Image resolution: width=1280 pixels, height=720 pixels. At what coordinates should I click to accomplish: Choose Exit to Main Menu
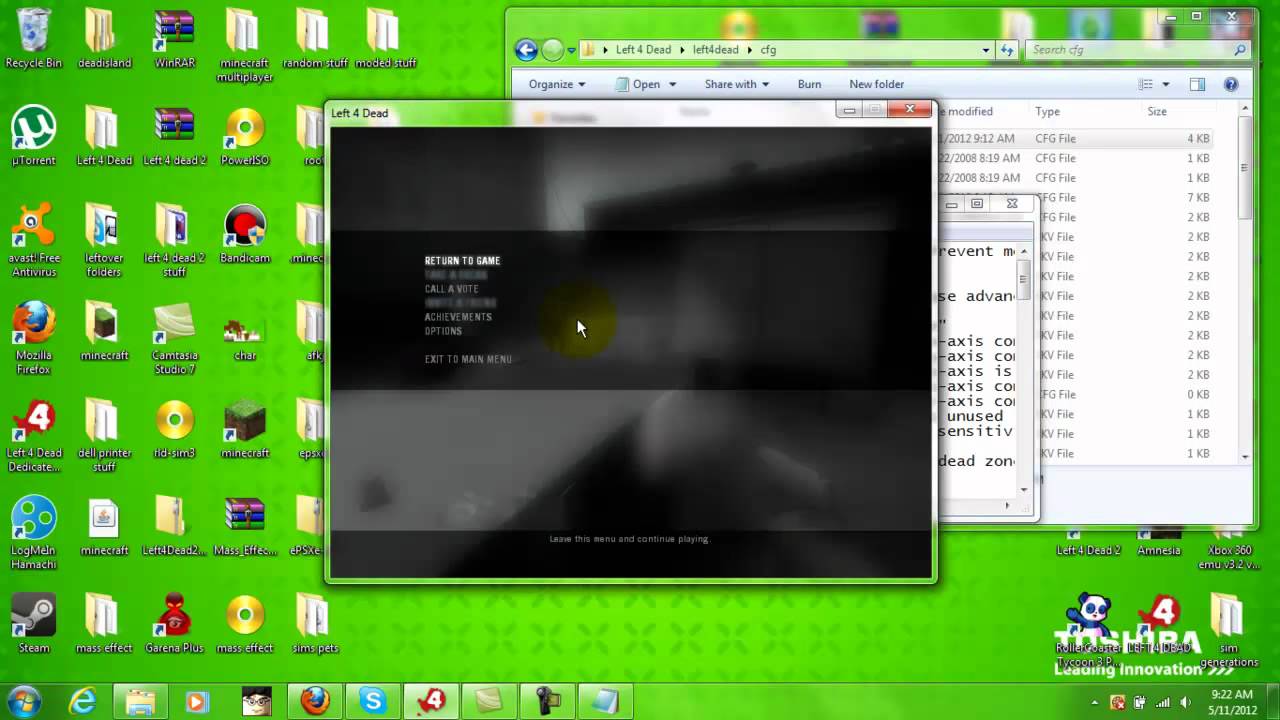(468, 359)
